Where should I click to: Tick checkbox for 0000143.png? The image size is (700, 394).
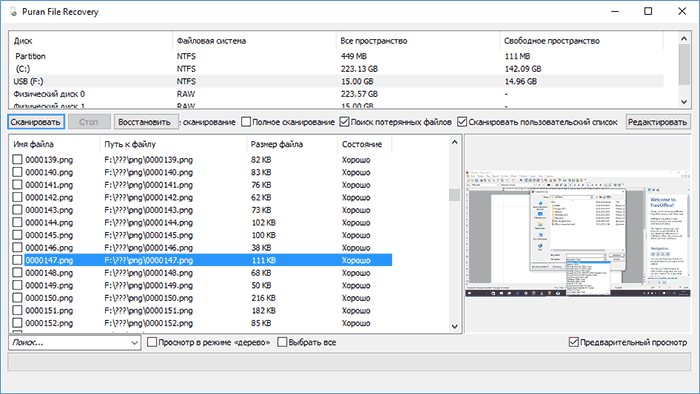point(17,209)
